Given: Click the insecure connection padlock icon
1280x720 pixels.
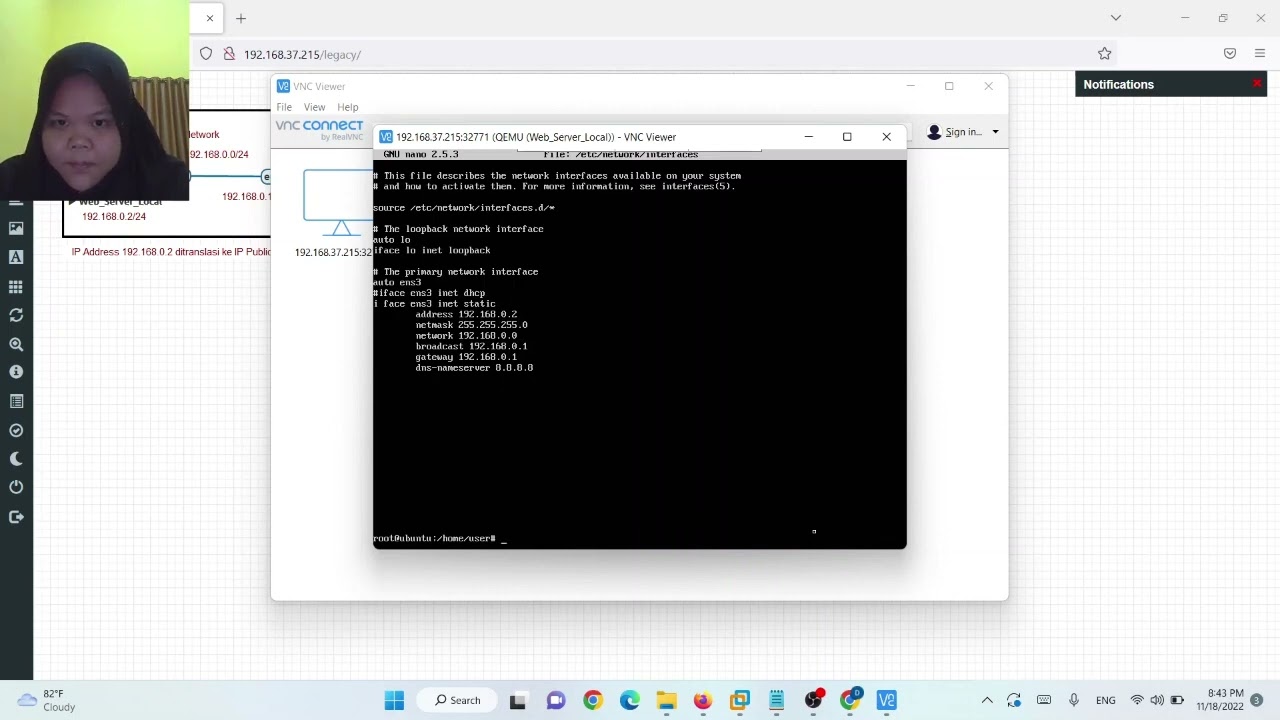Looking at the screenshot, I should click(x=229, y=54).
